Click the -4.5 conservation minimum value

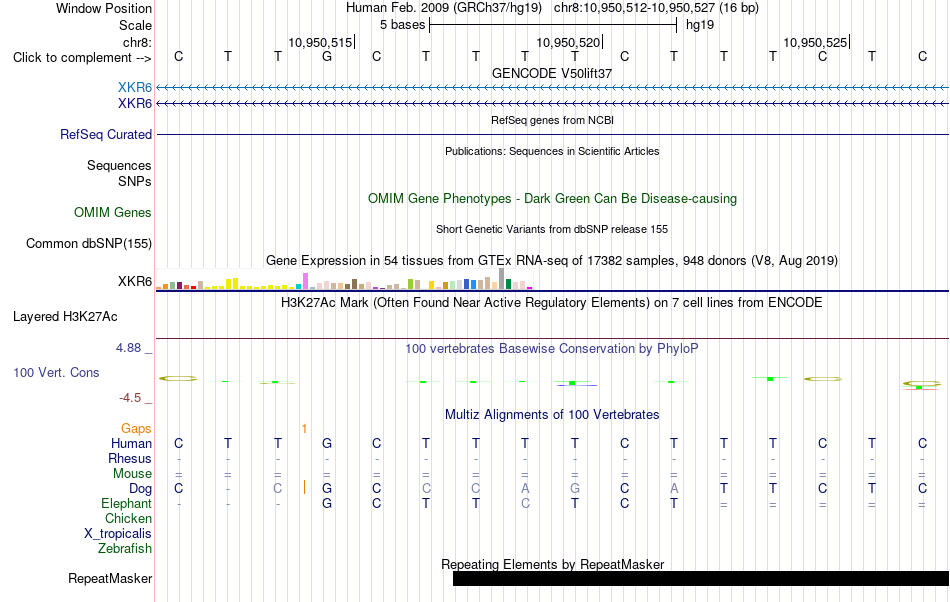pyautogui.click(x=130, y=397)
